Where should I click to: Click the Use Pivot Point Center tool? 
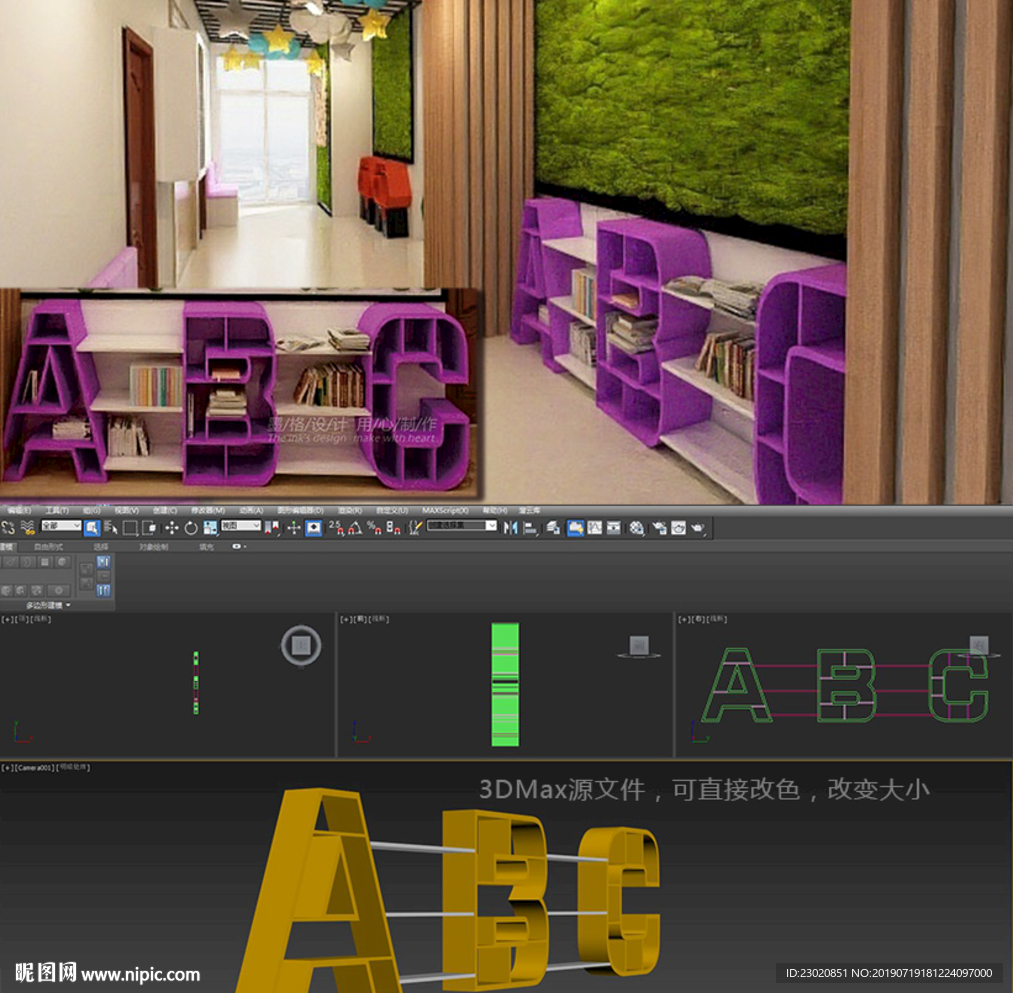272,528
